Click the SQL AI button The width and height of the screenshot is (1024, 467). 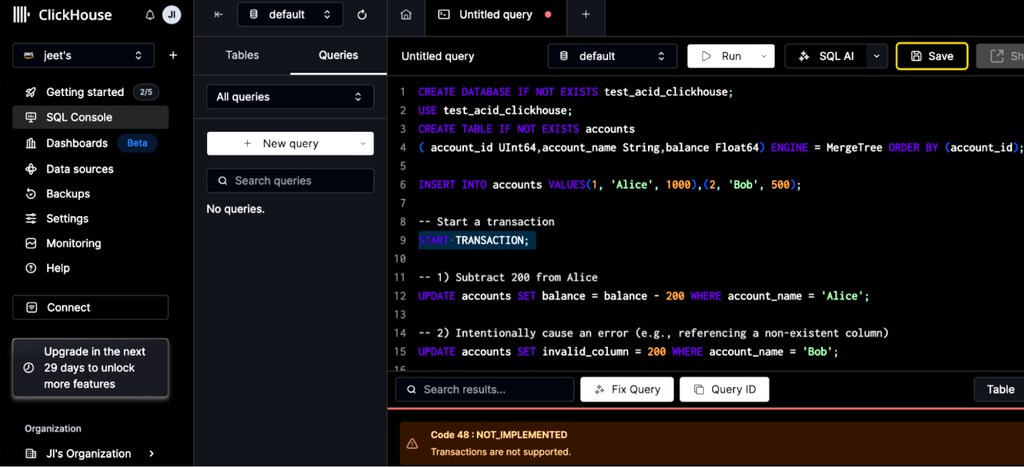point(826,56)
